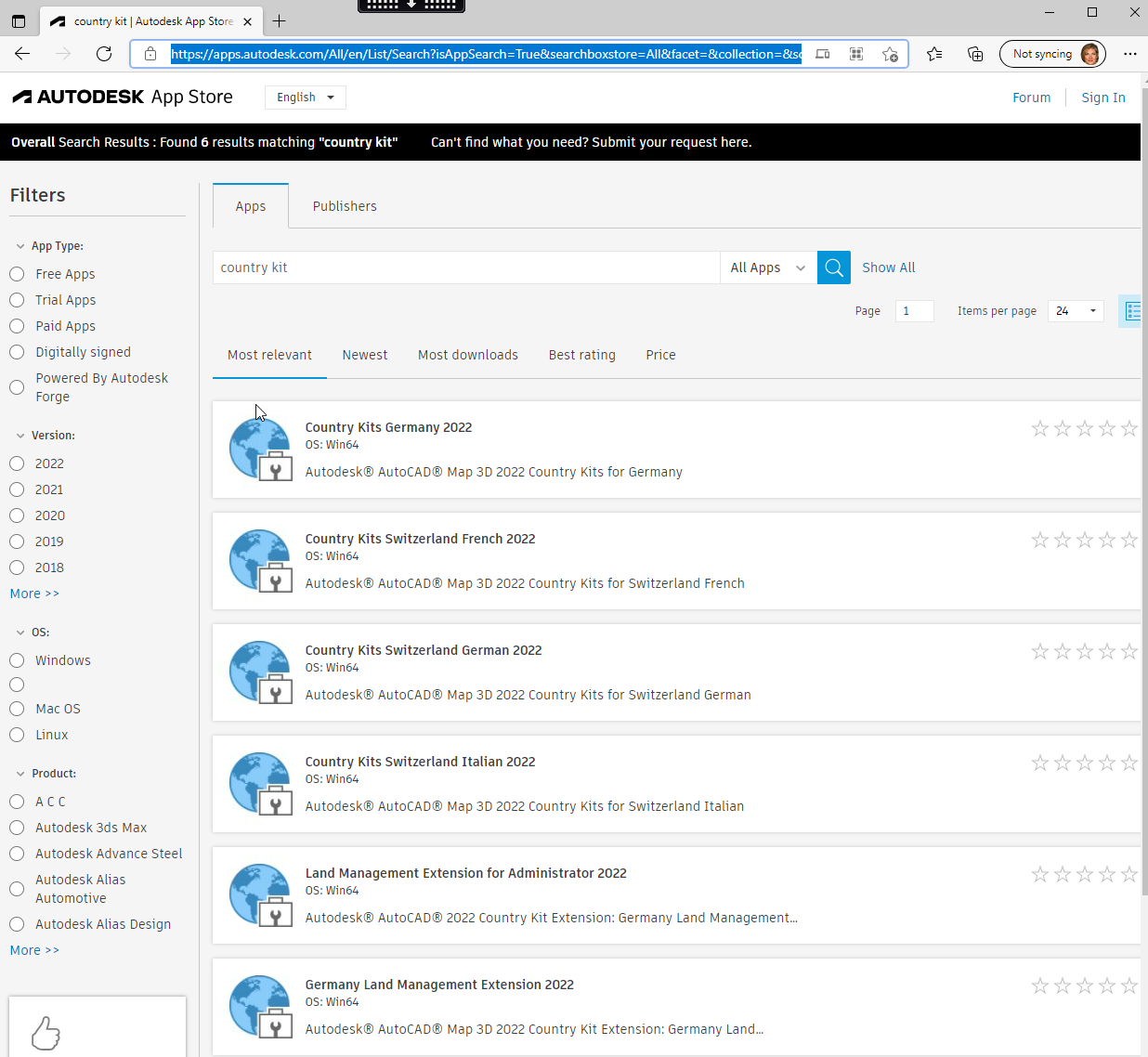1148x1057 pixels.
Task: Sort by Most relevant
Action: [269, 355]
